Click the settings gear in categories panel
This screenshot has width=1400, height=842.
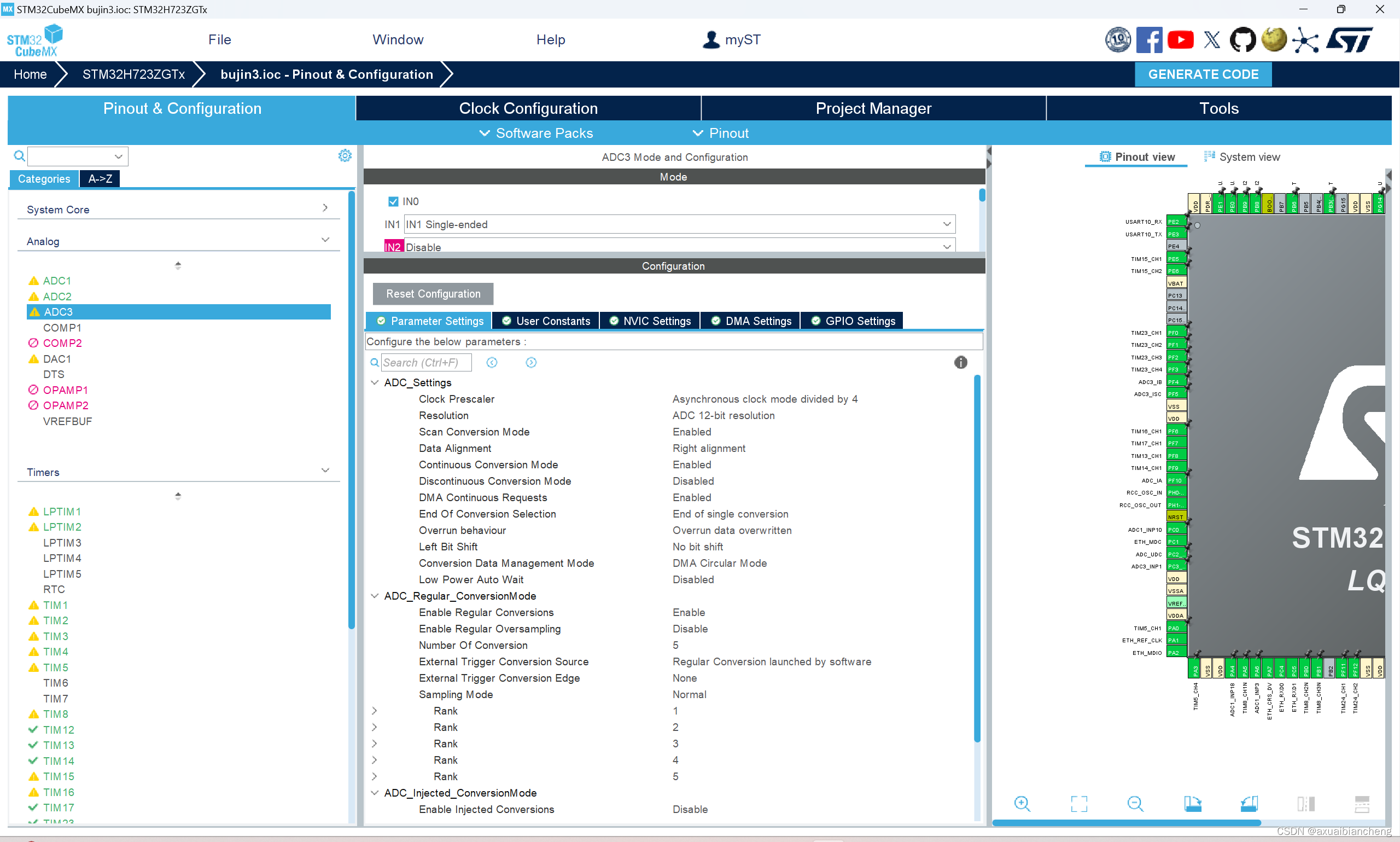pyautogui.click(x=345, y=155)
